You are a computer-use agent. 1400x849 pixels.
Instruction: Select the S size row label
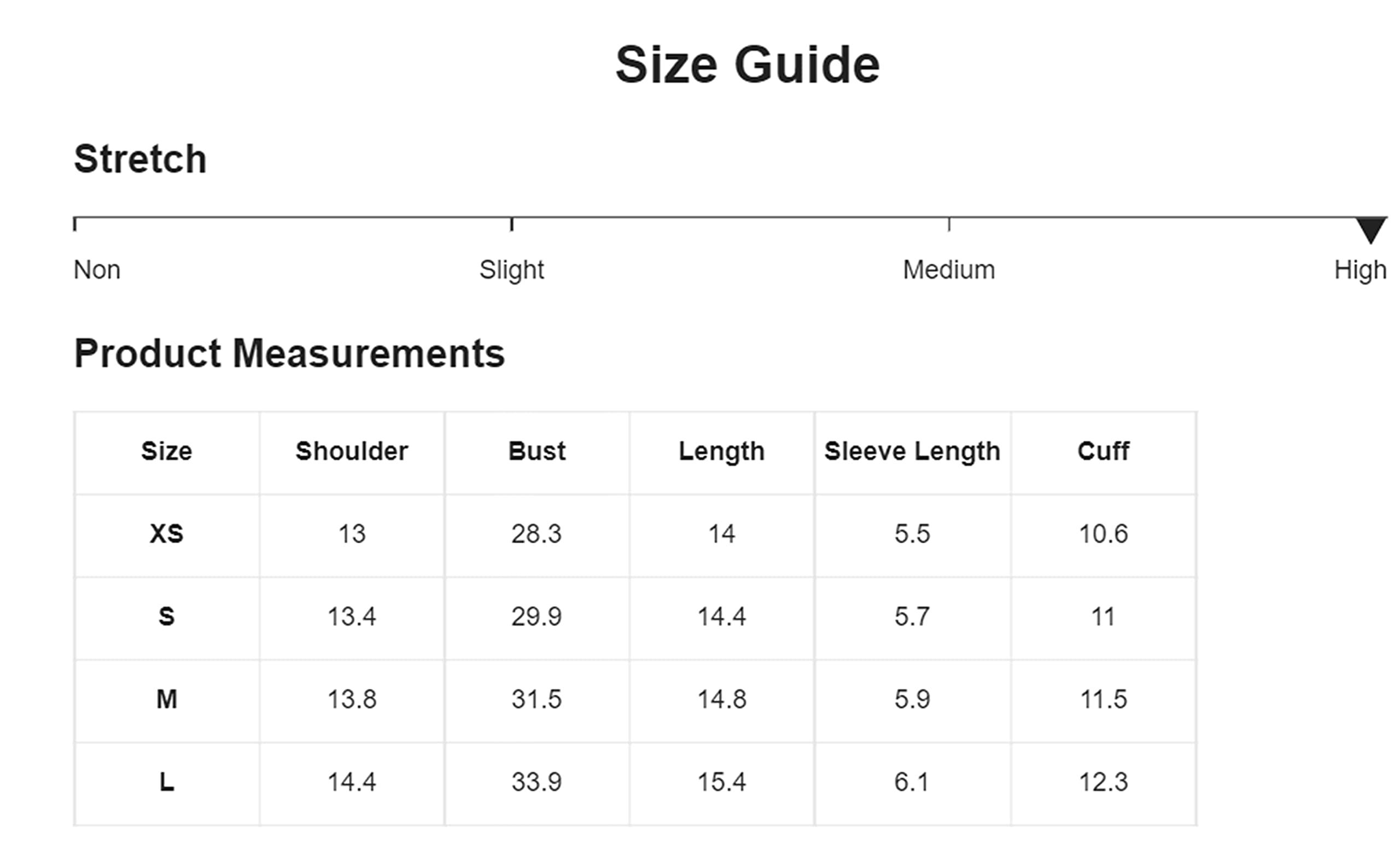(166, 617)
